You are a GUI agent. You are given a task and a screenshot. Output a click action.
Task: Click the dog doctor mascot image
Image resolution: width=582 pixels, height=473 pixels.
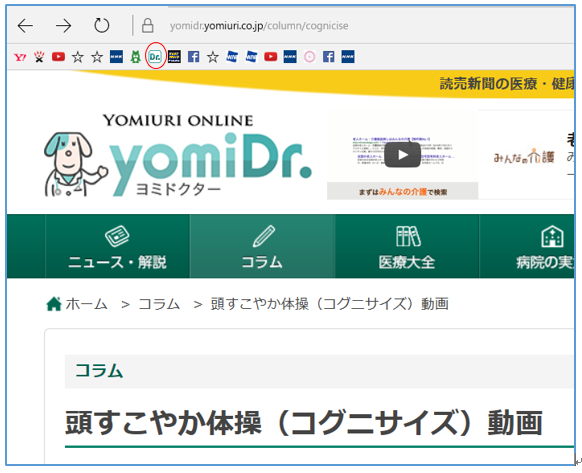coord(75,164)
